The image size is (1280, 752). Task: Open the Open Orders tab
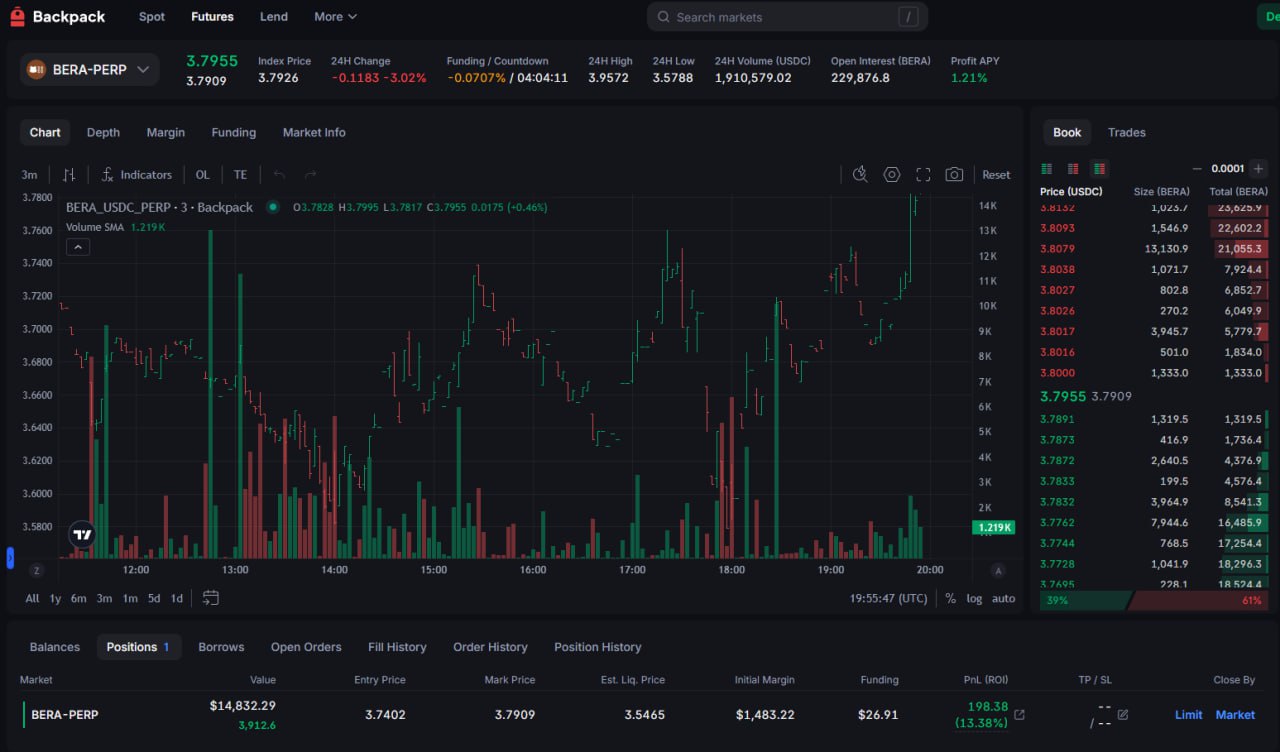click(x=306, y=647)
